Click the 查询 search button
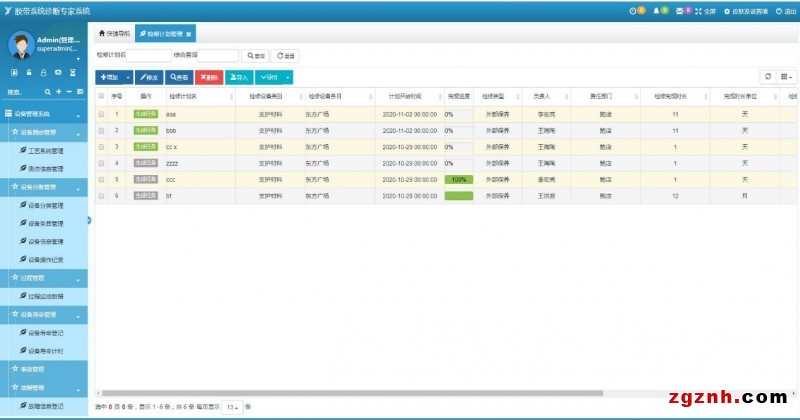This screenshot has width=800, height=420. tap(256, 55)
